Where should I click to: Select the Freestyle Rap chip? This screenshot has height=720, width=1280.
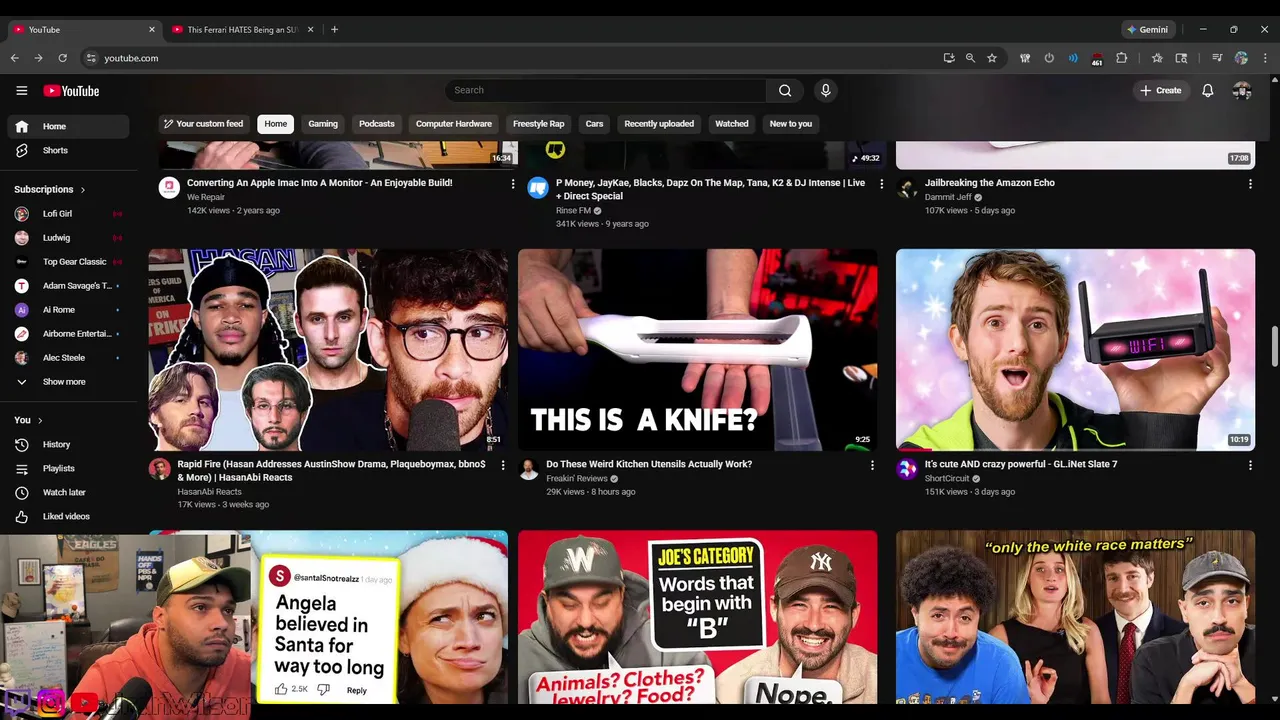539,124
